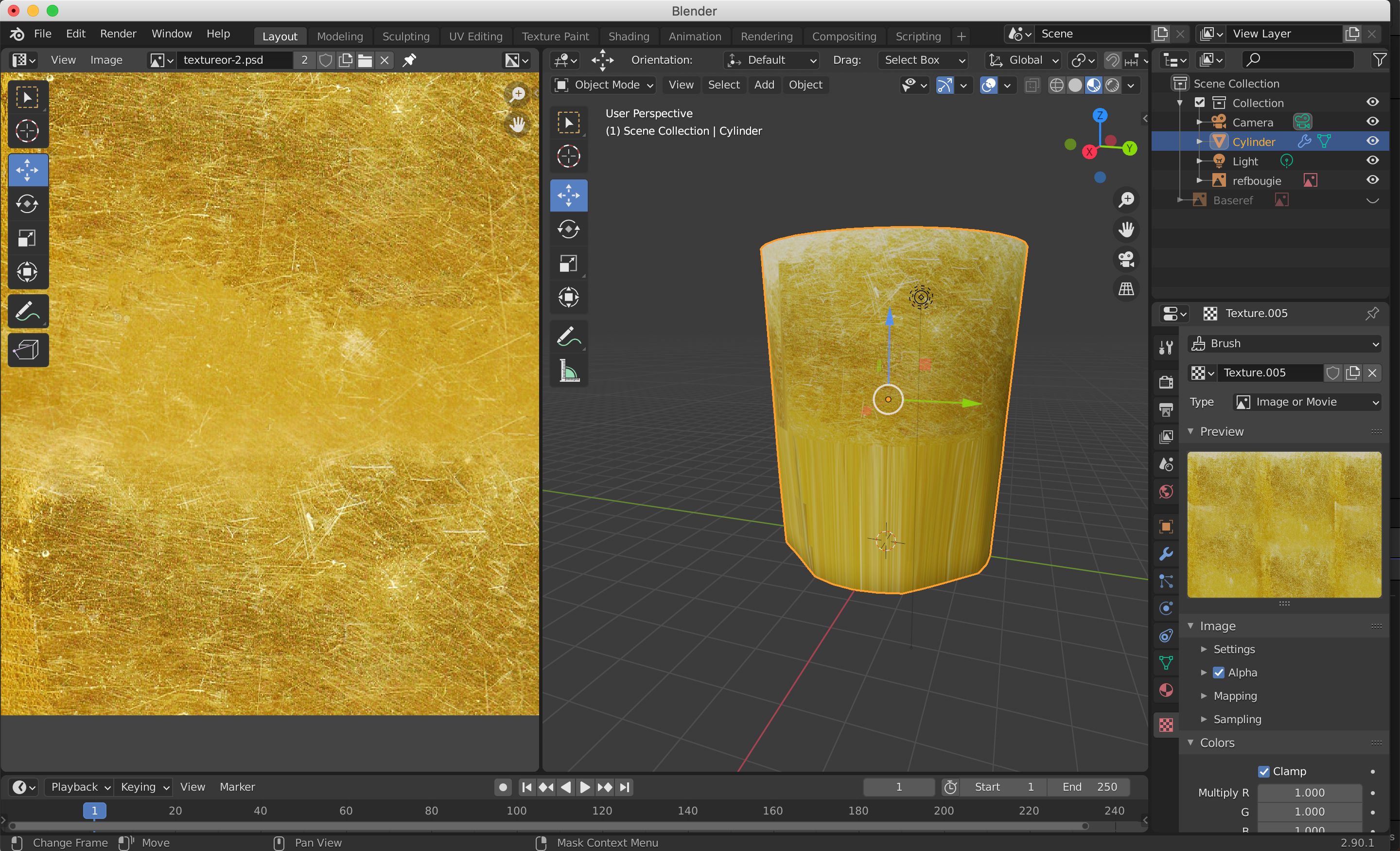1400x851 pixels.
Task: Pin the image in image editor header
Action: click(x=409, y=60)
